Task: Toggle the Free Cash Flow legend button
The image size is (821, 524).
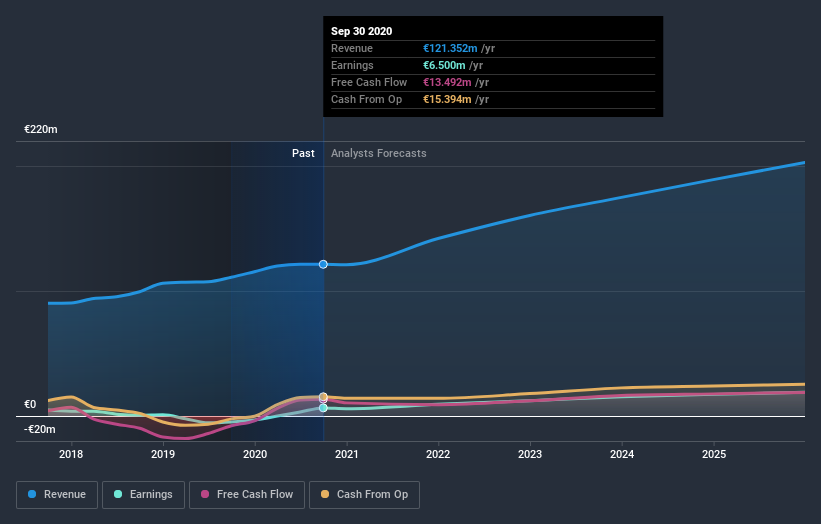Action: pos(247,495)
